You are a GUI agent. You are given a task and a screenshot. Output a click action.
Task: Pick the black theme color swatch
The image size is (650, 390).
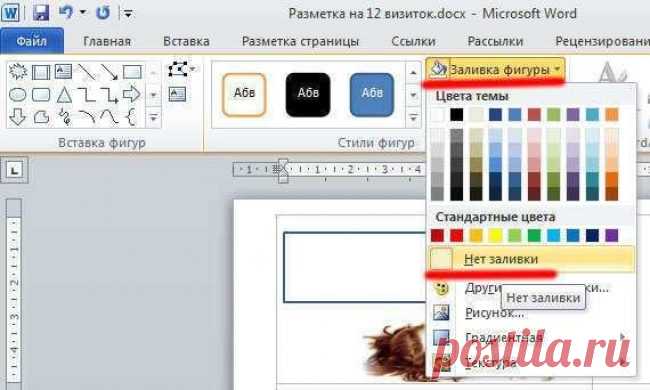click(x=456, y=114)
